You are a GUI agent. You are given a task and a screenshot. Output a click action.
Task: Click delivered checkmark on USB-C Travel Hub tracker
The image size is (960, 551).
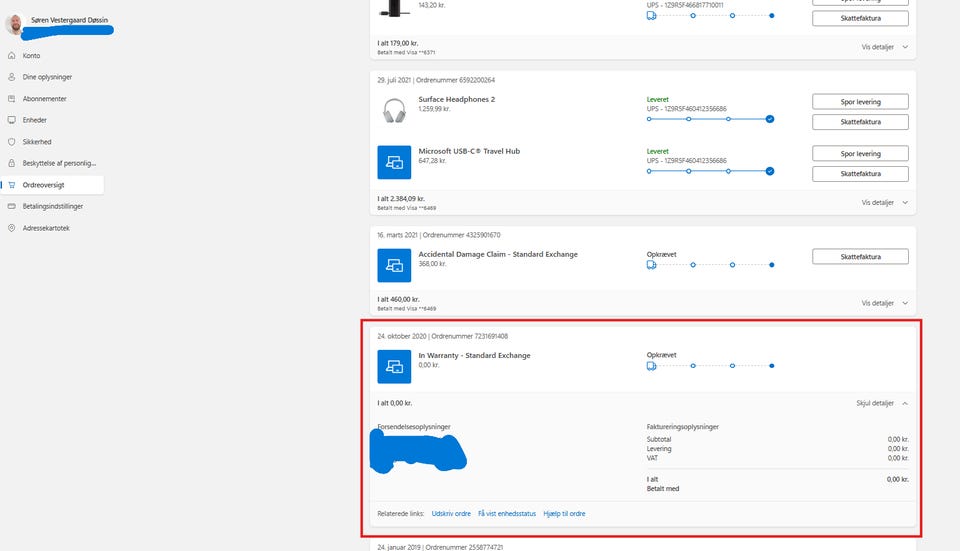[770, 171]
